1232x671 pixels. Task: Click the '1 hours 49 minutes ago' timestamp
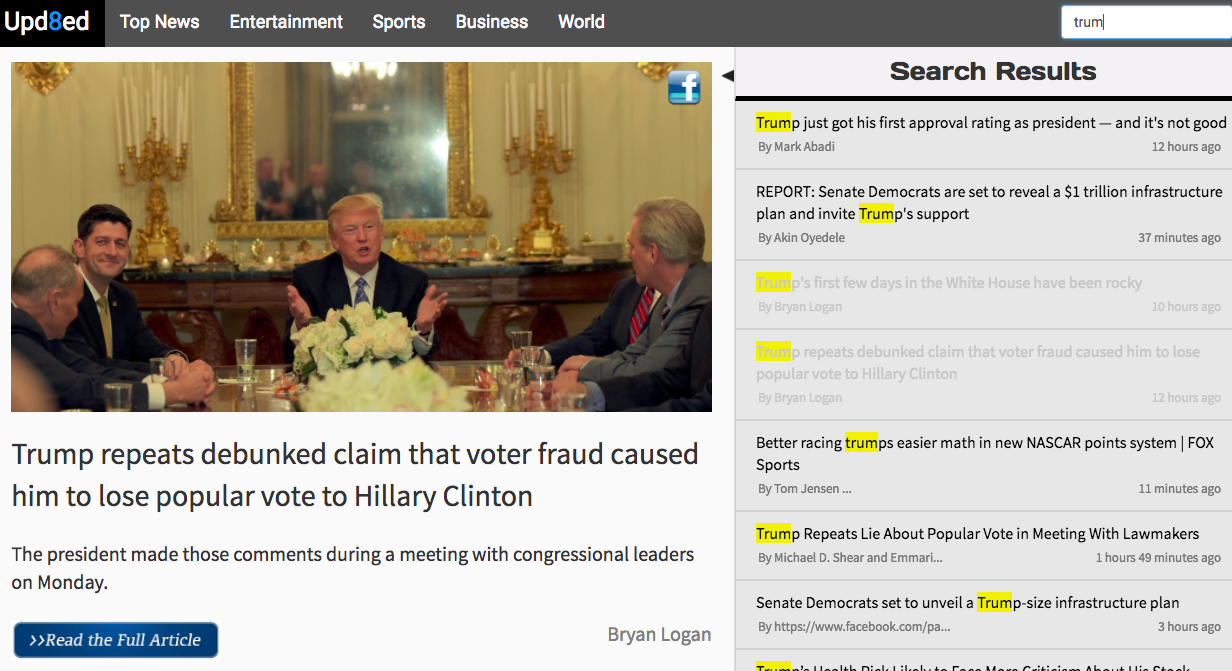pos(1158,558)
